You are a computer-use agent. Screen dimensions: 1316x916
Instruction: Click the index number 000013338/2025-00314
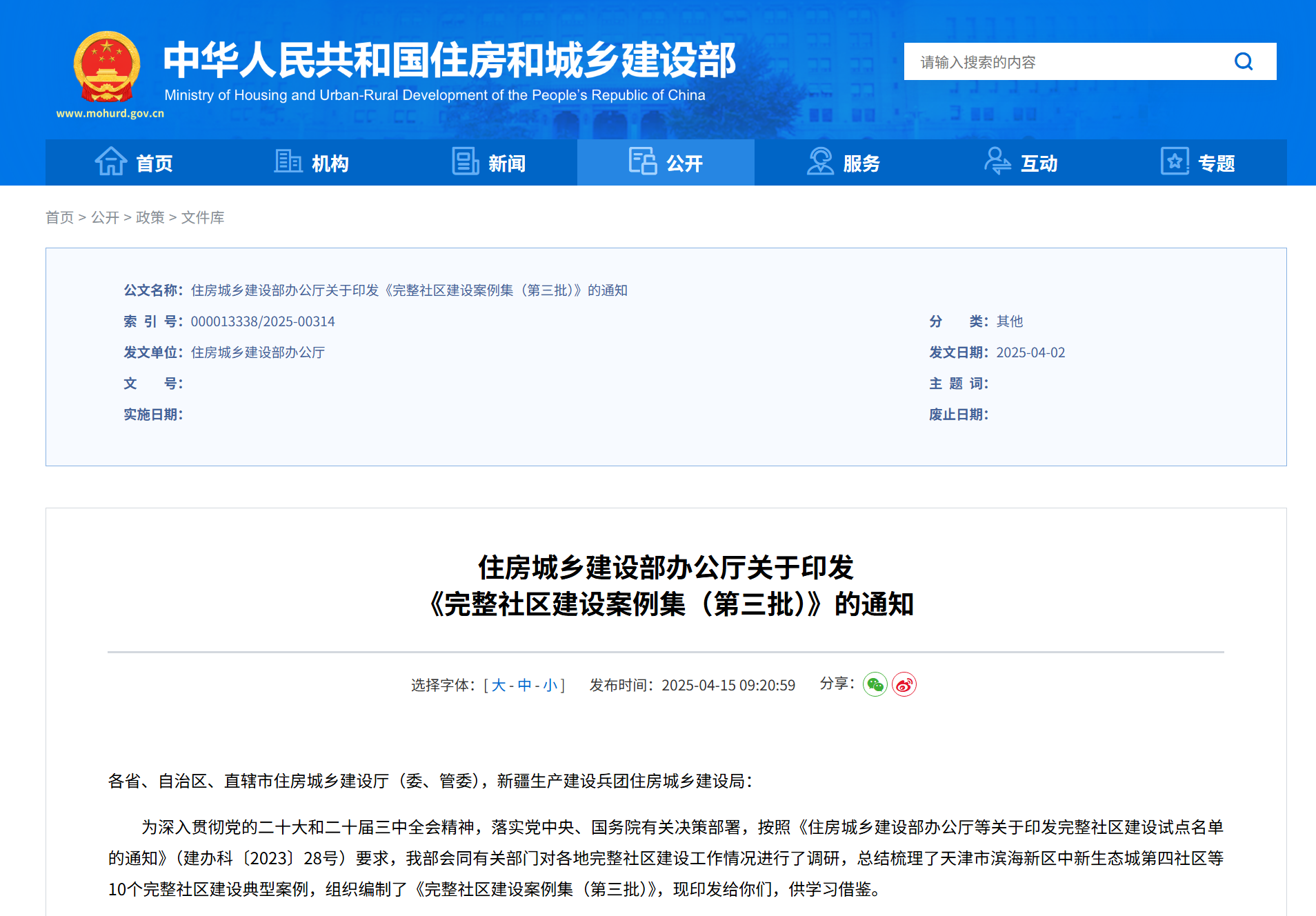(263, 321)
